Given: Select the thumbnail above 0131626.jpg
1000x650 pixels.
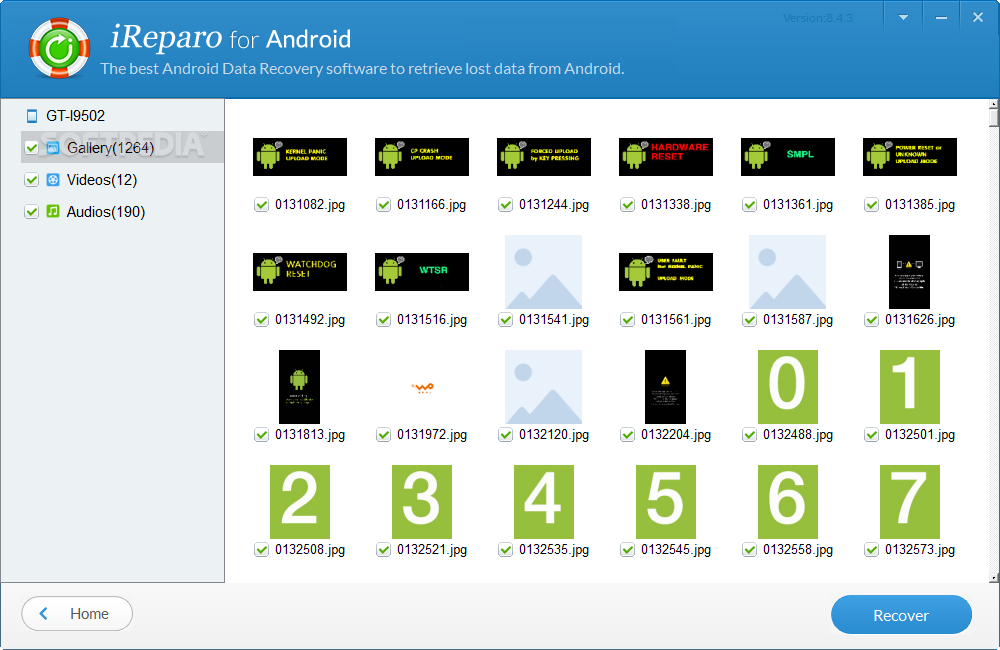Looking at the screenshot, I should tap(909, 272).
